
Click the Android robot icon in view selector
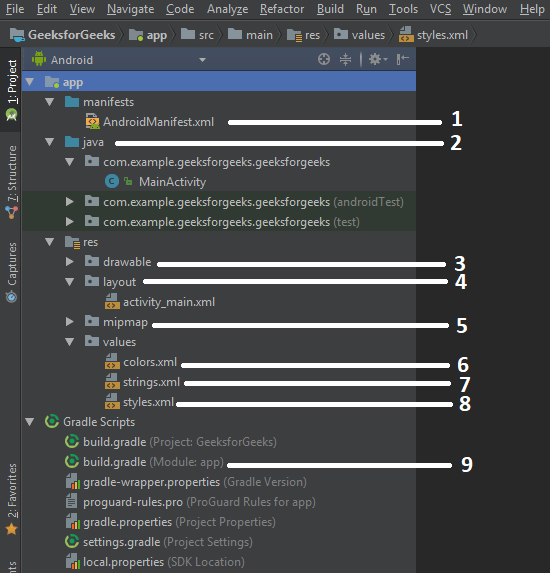(39, 59)
